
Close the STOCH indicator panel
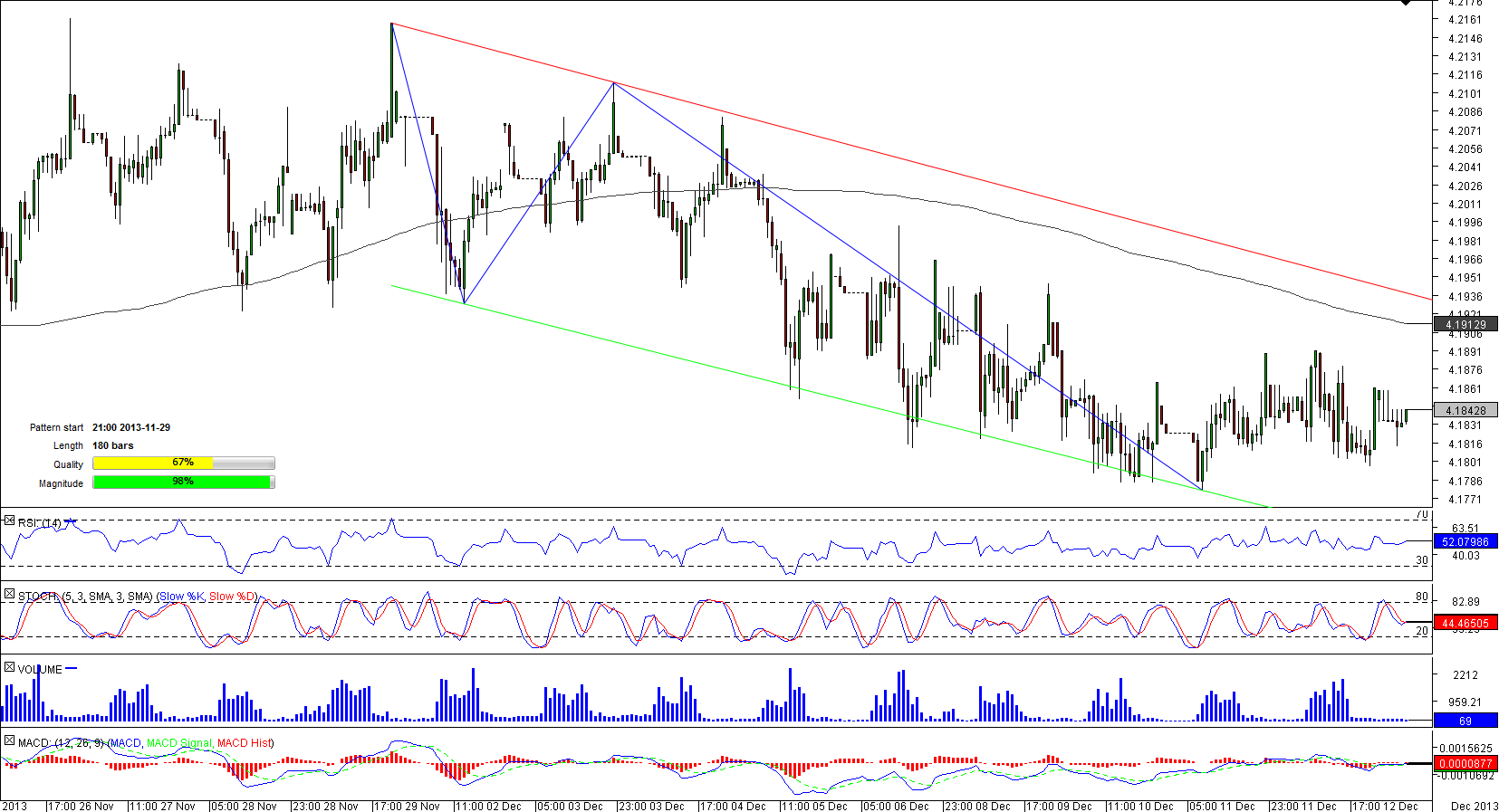(x=9, y=595)
